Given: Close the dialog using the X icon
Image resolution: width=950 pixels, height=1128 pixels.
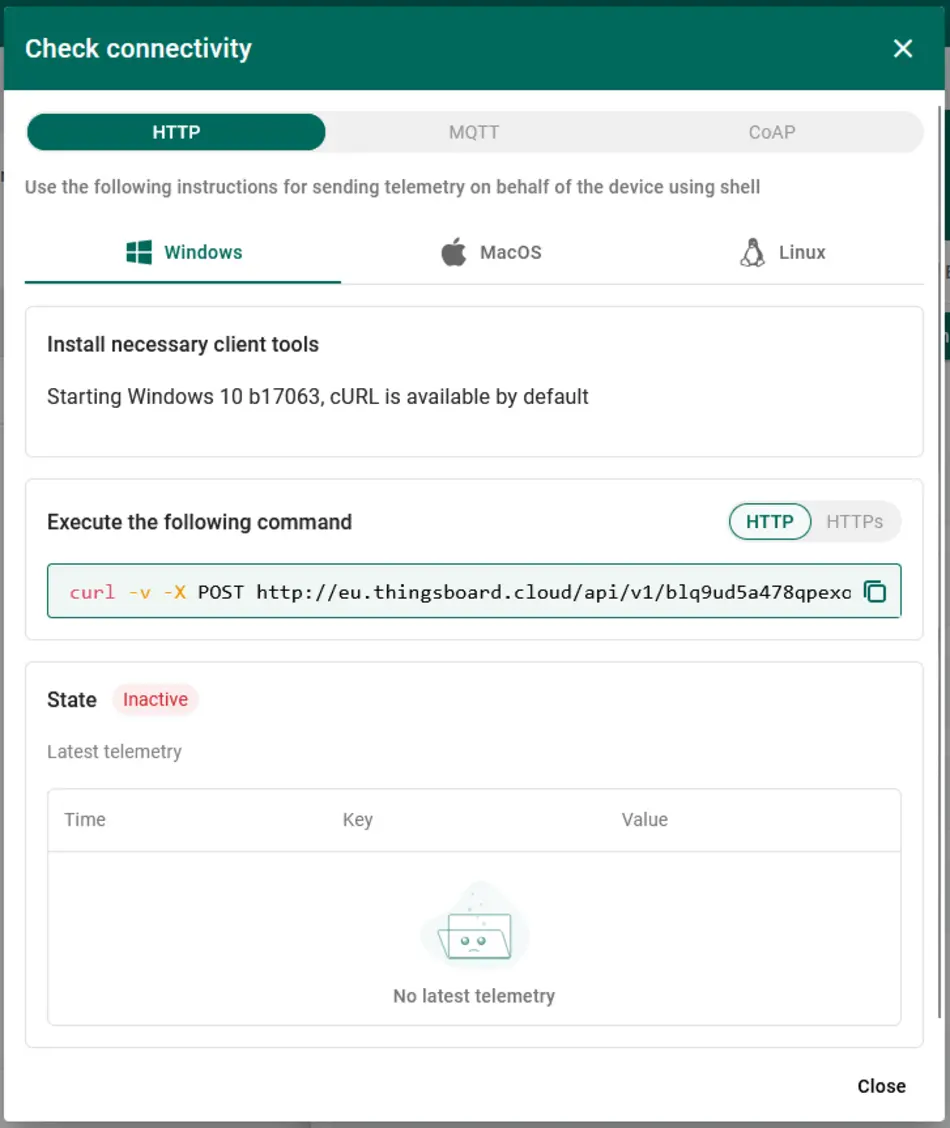Looking at the screenshot, I should [903, 48].
